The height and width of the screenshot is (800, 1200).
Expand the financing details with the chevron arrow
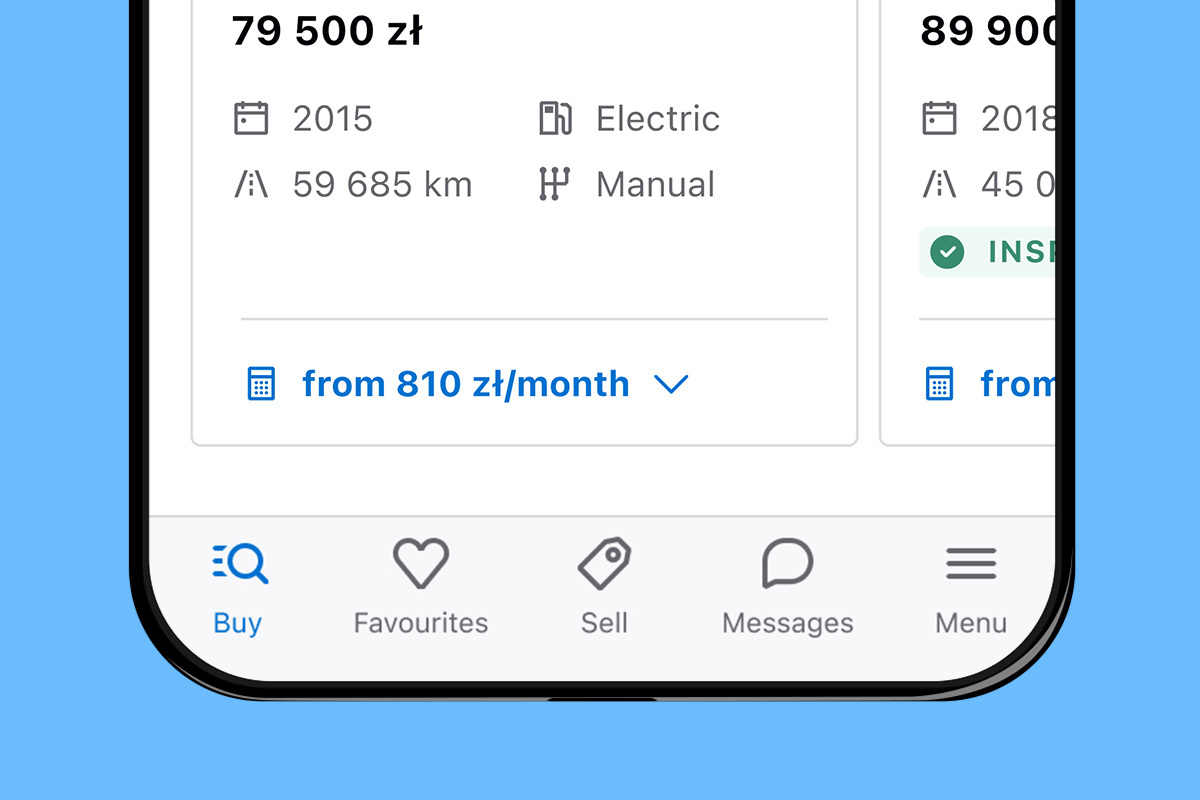point(672,384)
